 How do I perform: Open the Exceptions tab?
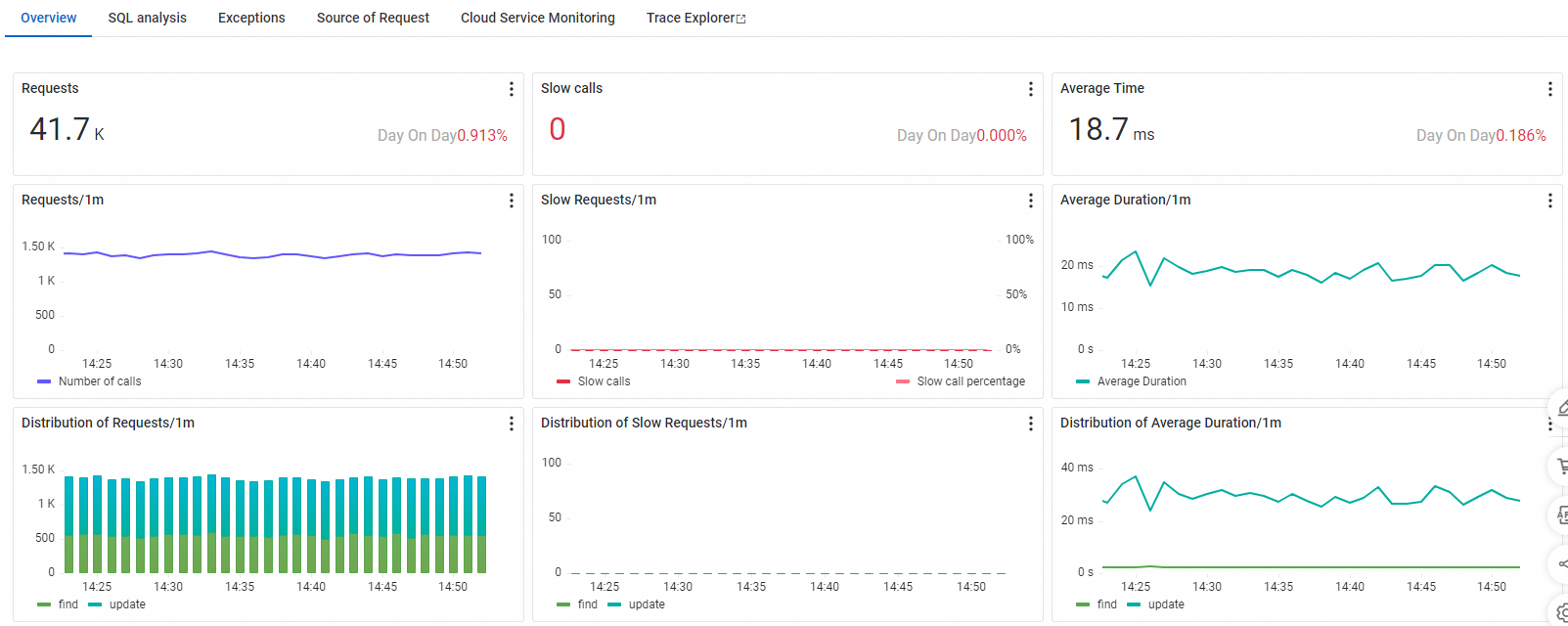[x=251, y=18]
